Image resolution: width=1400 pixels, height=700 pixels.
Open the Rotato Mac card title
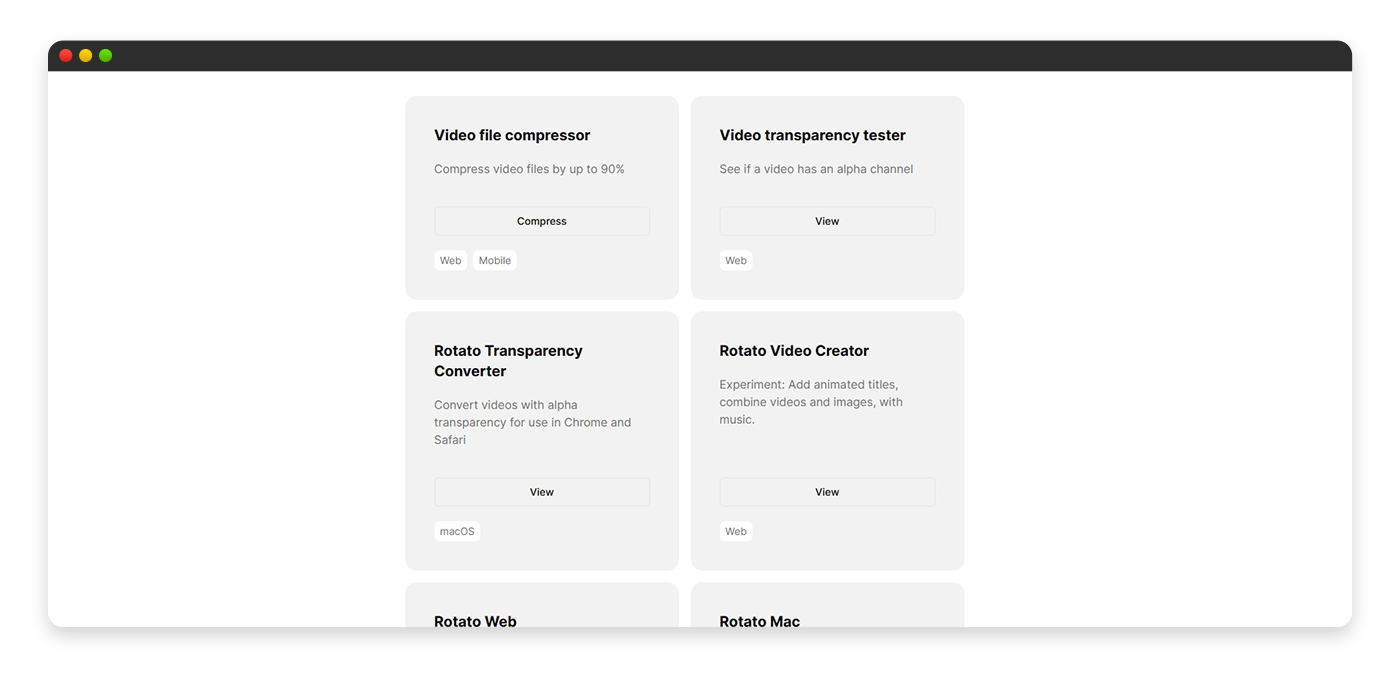tap(760, 621)
